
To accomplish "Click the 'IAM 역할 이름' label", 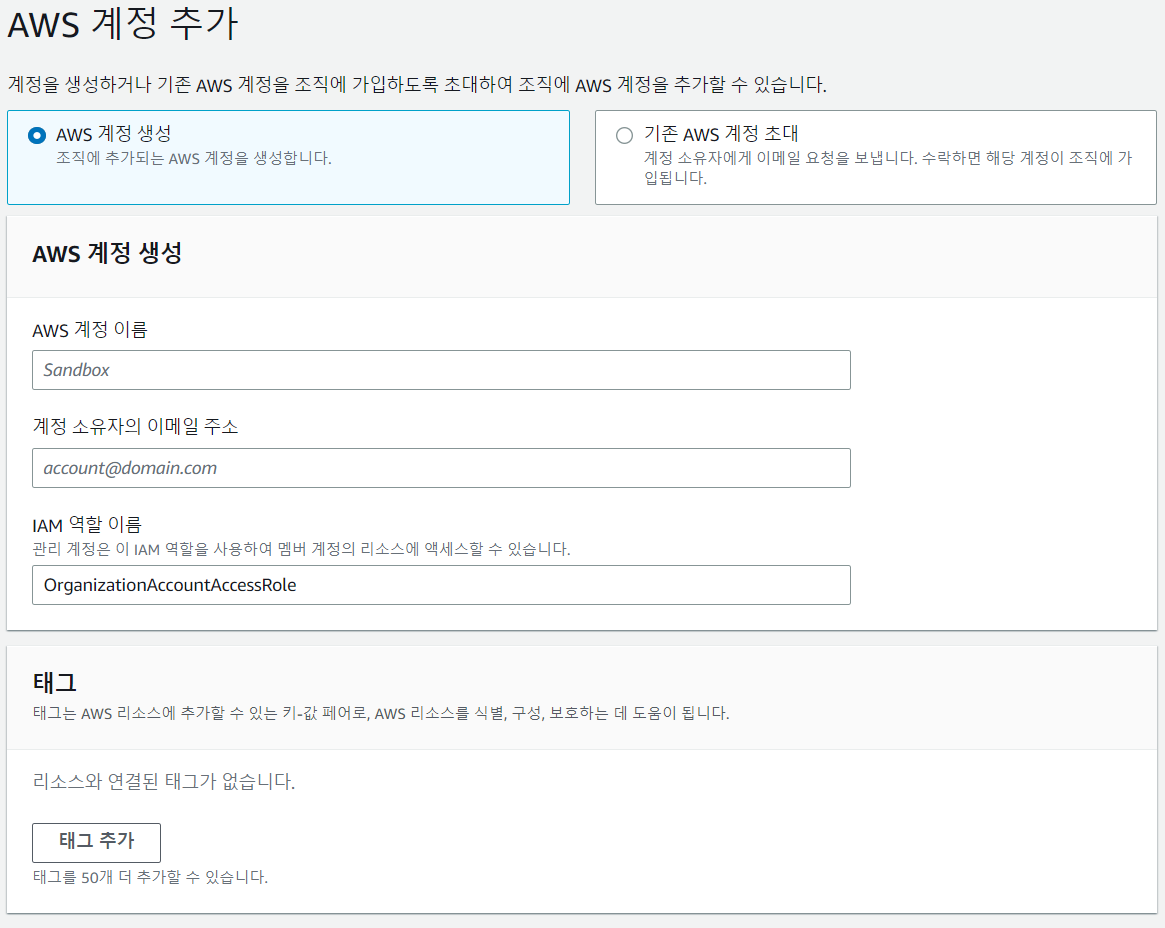I will coord(87,525).
